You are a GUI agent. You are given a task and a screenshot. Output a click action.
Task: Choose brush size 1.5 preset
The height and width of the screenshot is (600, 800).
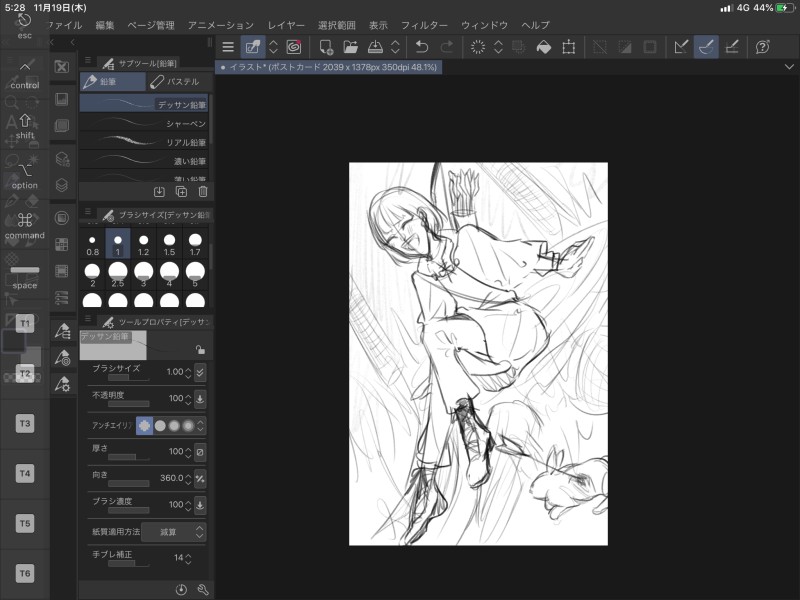[169, 245]
